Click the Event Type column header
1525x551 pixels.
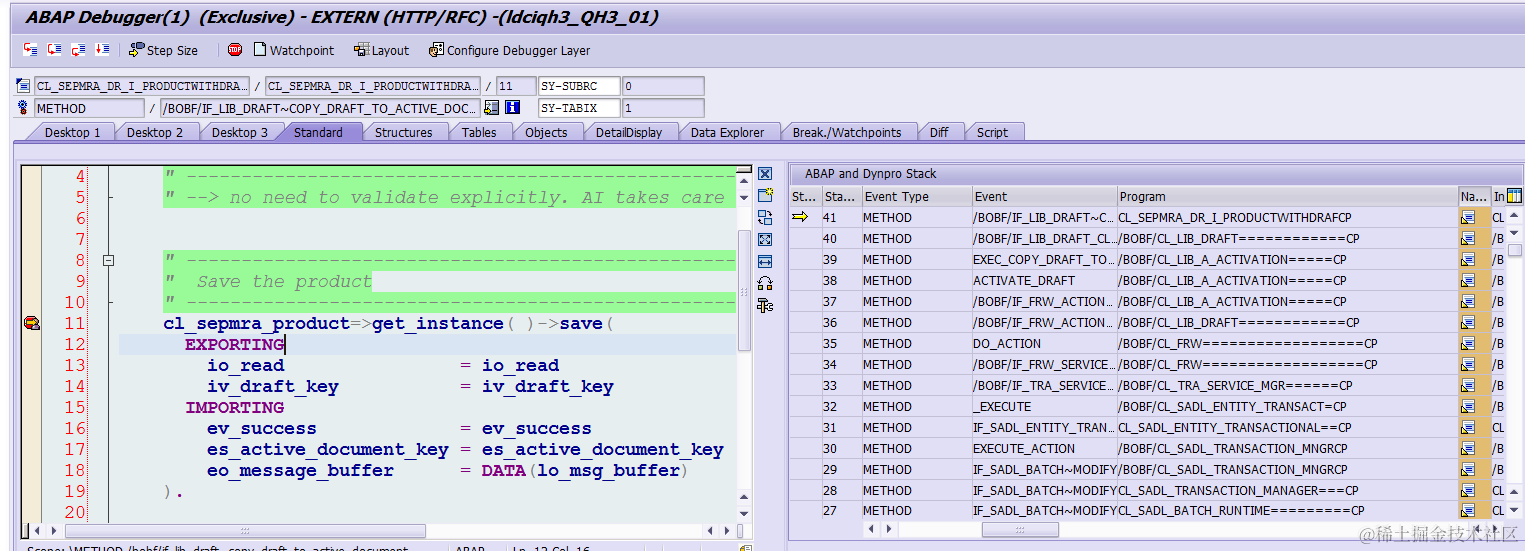(915, 196)
